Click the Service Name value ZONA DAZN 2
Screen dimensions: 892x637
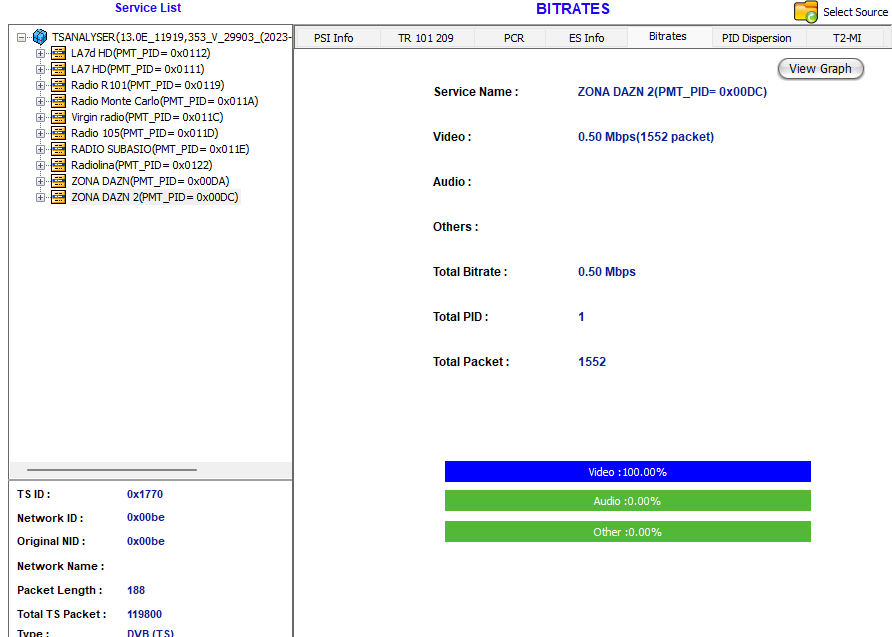click(672, 92)
